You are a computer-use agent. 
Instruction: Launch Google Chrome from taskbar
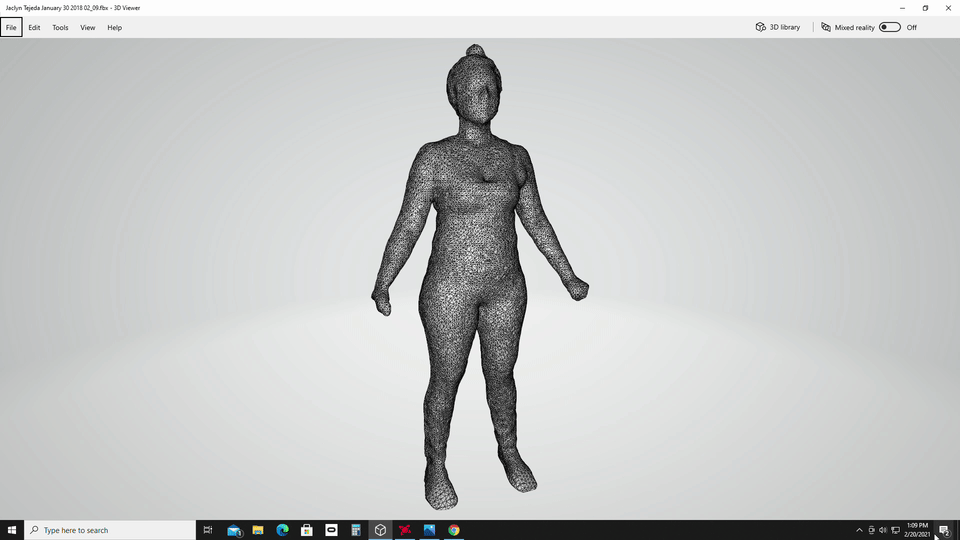click(x=454, y=530)
